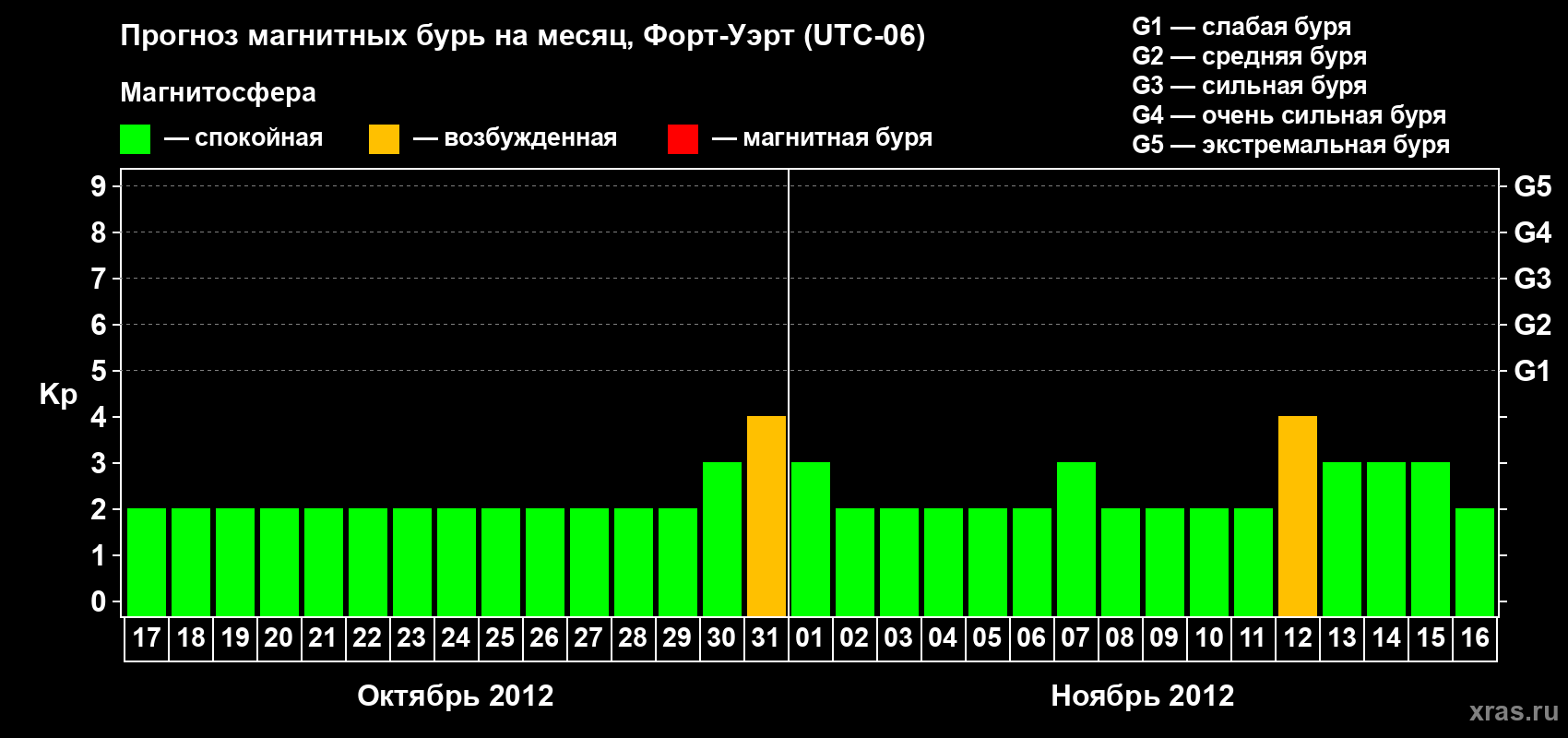Image resolution: width=1568 pixels, height=738 pixels.
Task: Click the 'Магнитосфера' heading
Action: tap(219, 92)
